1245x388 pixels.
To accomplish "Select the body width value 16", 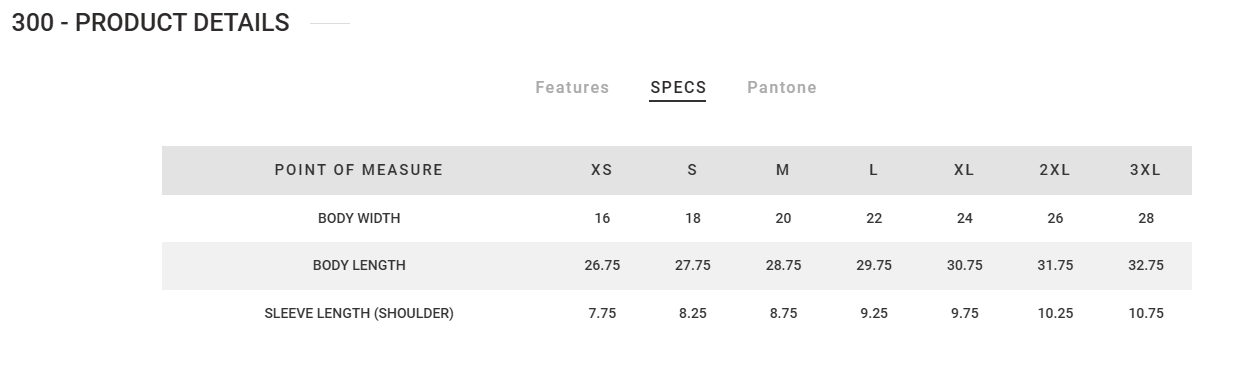I will pyautogui.click(x=602, y=218).
